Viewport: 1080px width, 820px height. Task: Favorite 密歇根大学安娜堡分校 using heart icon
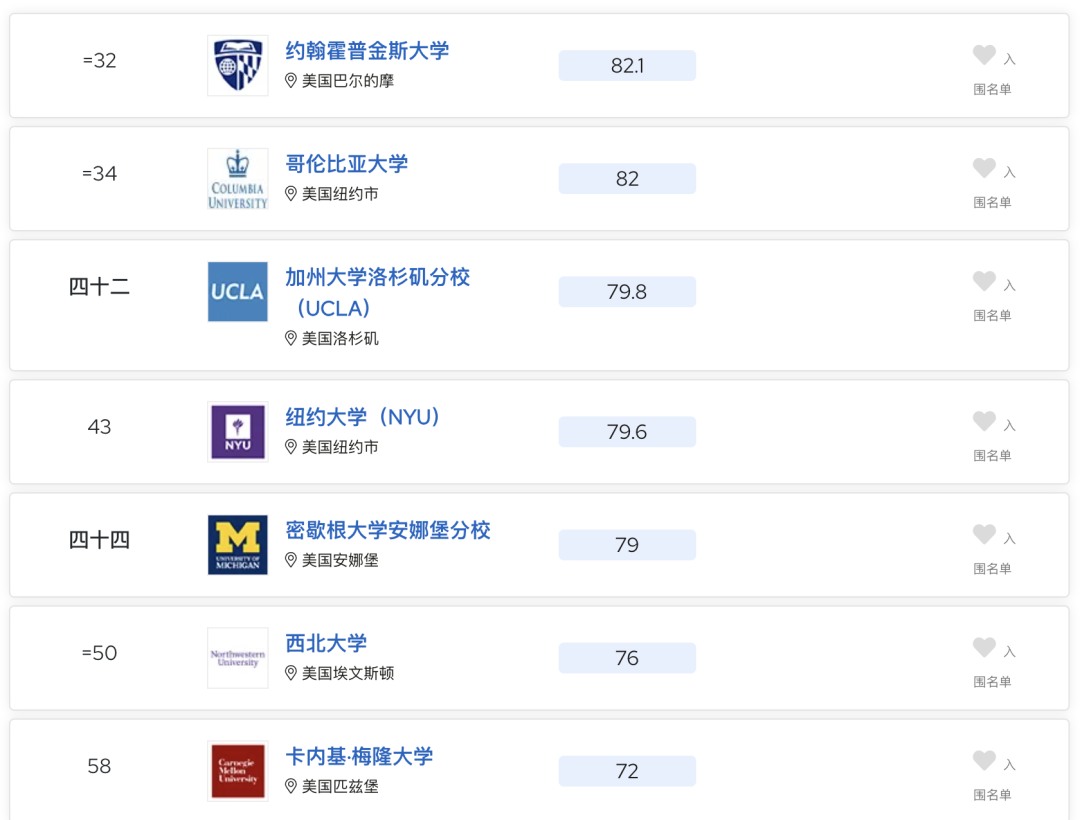pos(984,534)
